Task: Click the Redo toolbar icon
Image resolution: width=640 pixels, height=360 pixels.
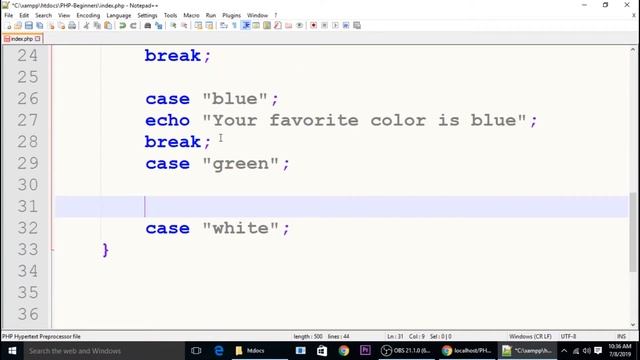Action: pos(133,26)
